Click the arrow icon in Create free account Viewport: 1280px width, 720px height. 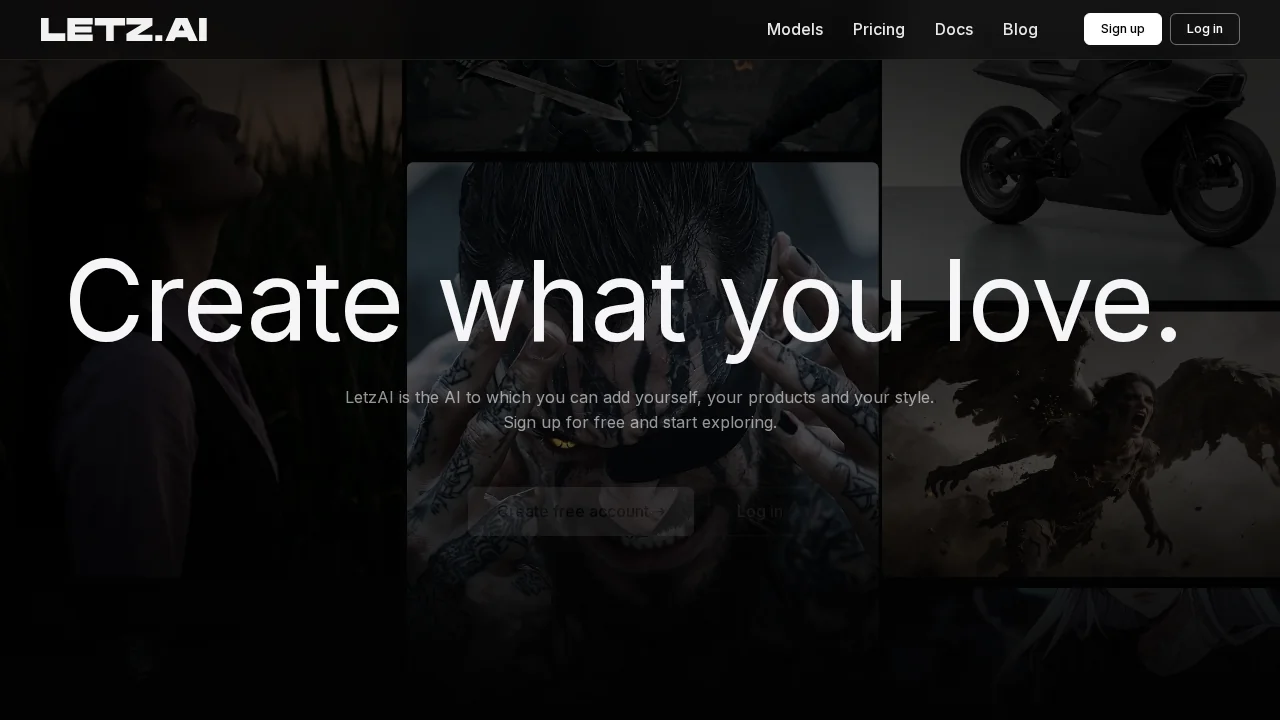[x=660, y=511]
